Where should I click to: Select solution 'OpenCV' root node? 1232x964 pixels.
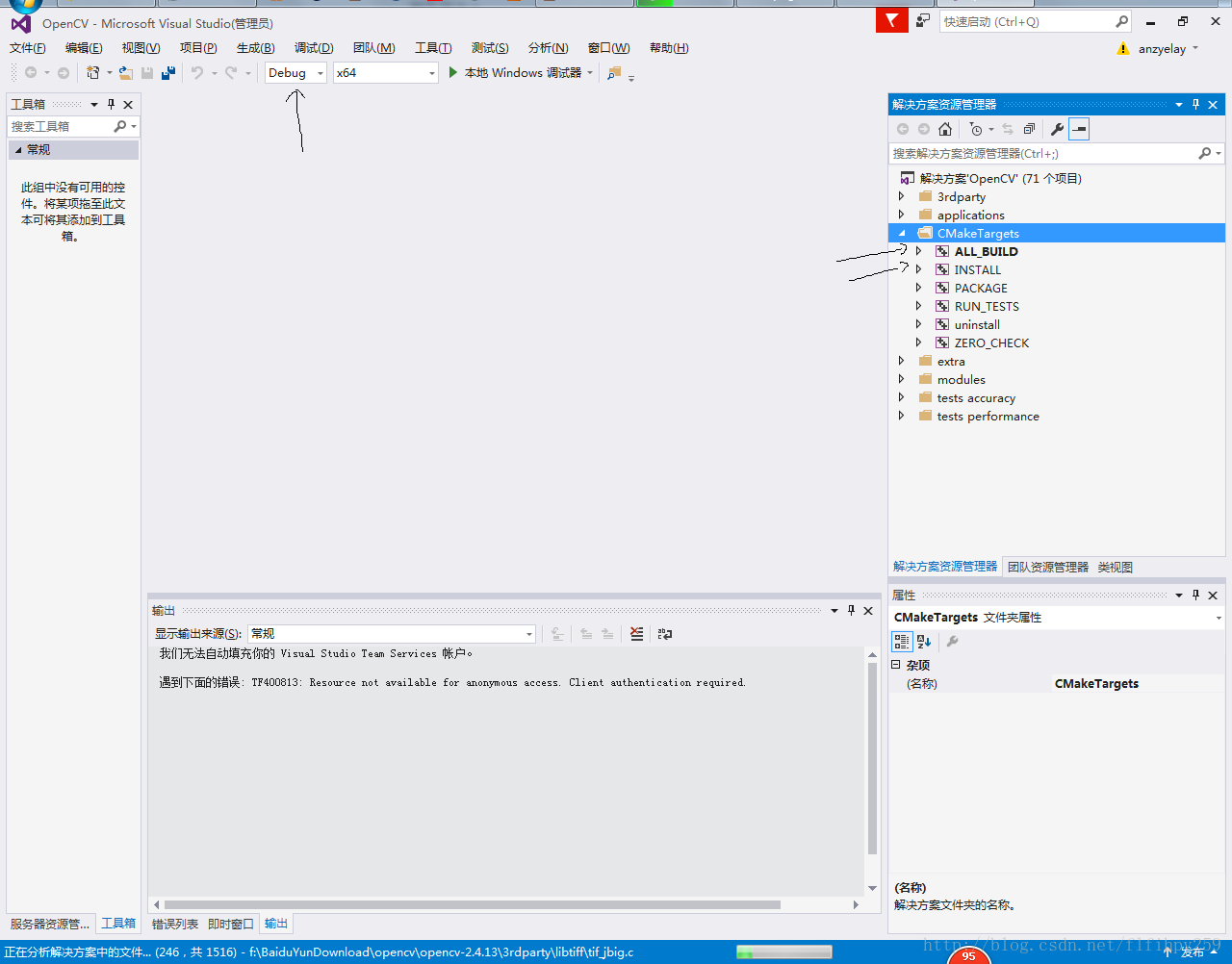(x=1000, y=178)
